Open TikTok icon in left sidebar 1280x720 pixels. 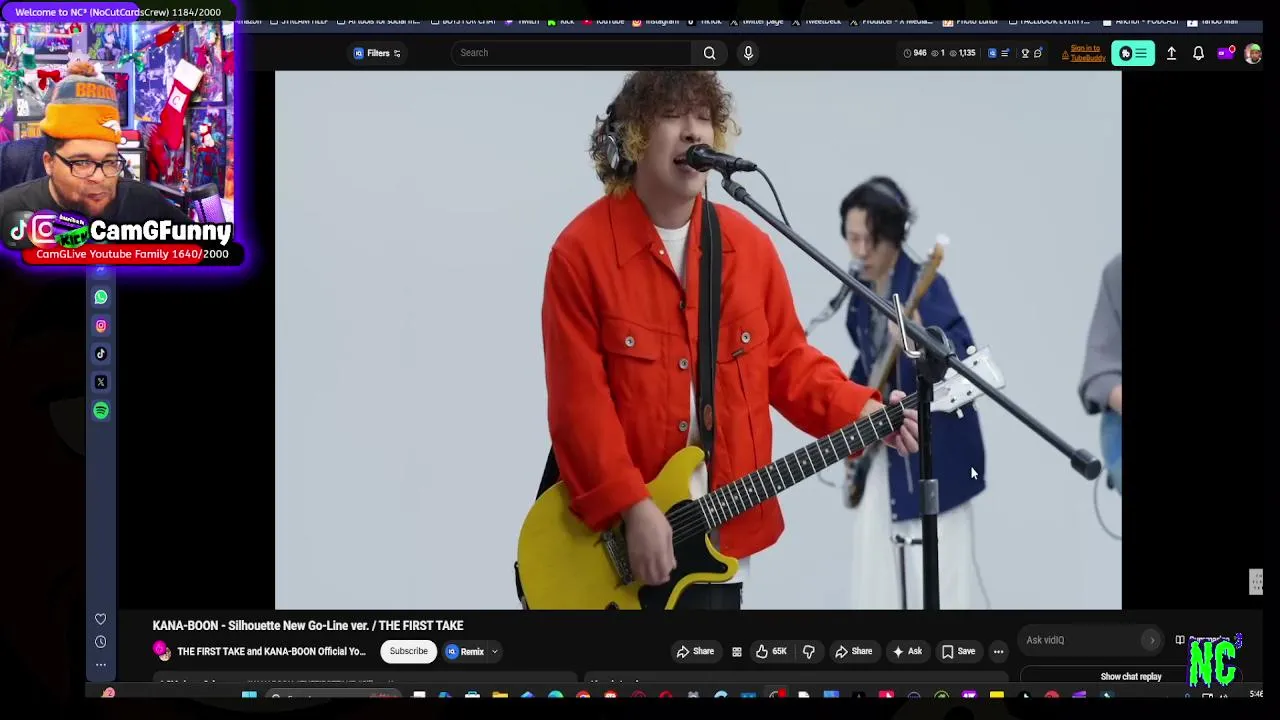click(x=101, y=353)
